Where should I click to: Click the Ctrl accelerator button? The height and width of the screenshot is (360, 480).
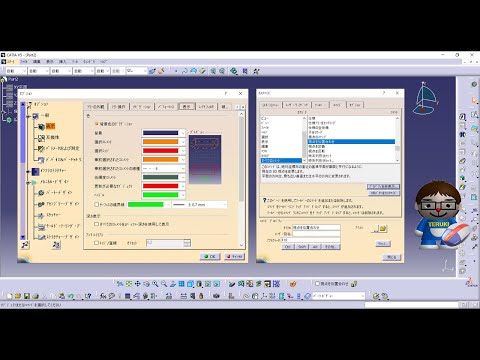[x=288, y=247]
